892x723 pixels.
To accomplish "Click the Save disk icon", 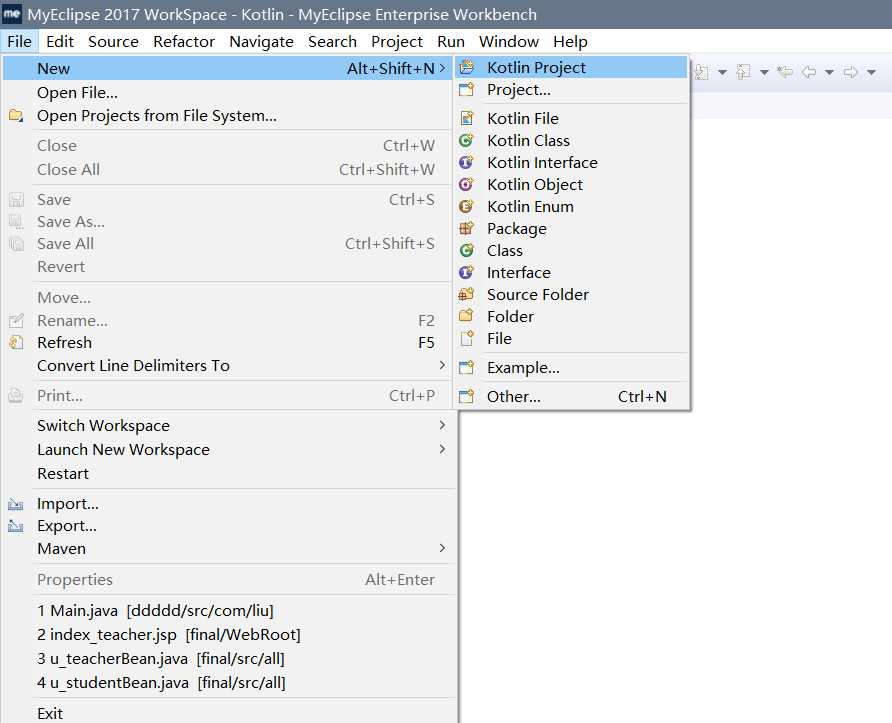I will pyautogui.click(x=16, y=200).
